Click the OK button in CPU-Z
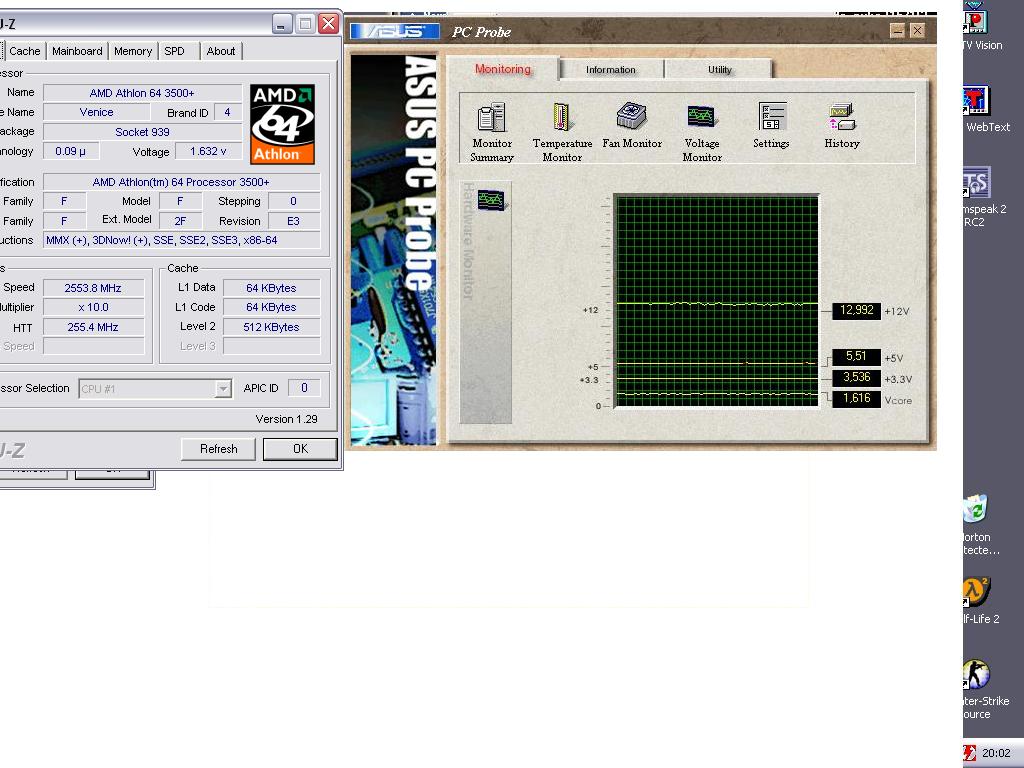The height and width of the screenshot is (768, 1024). click(300, 449)
